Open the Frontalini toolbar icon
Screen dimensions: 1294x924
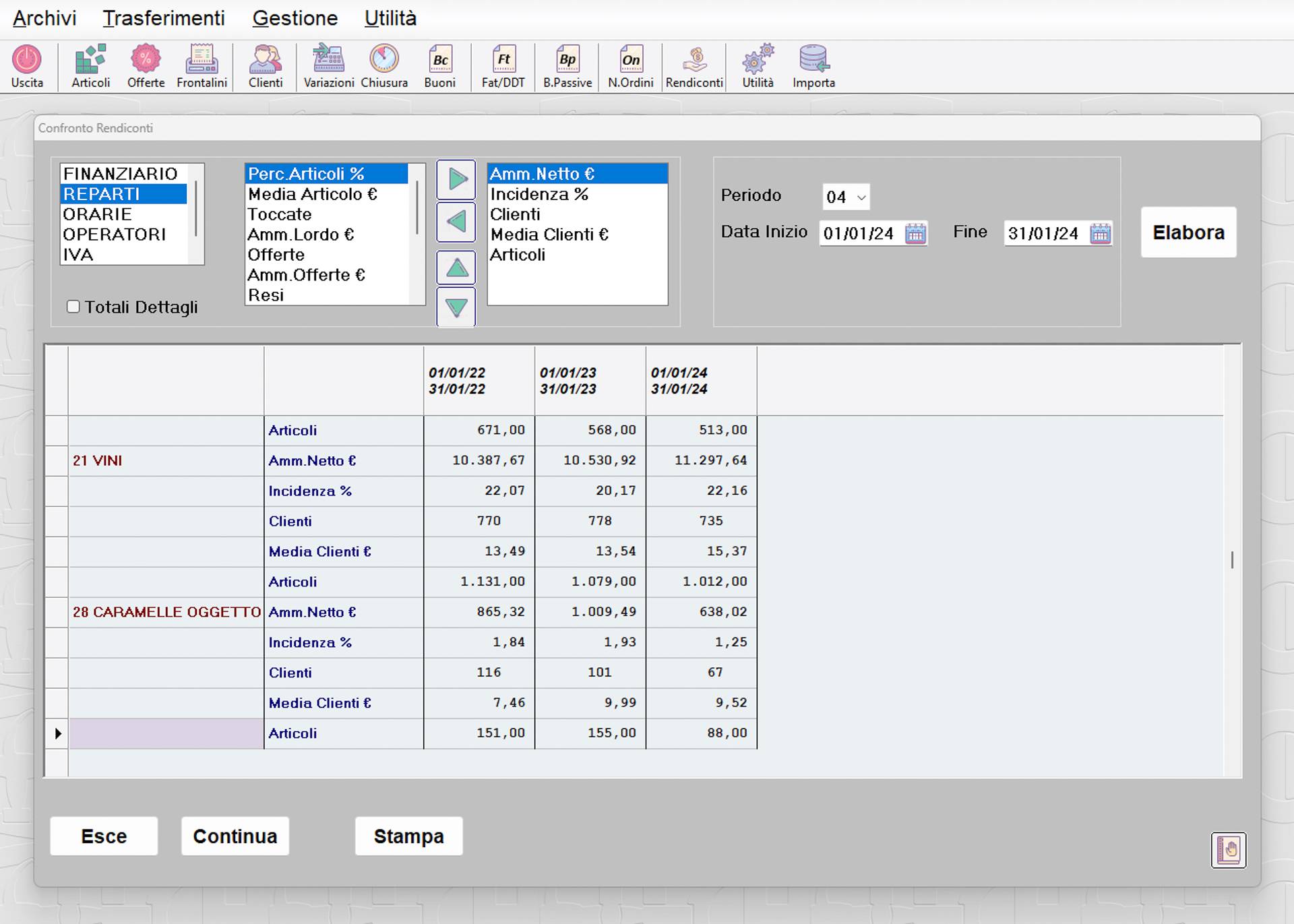pyautogui.click(x=202, y=59)
